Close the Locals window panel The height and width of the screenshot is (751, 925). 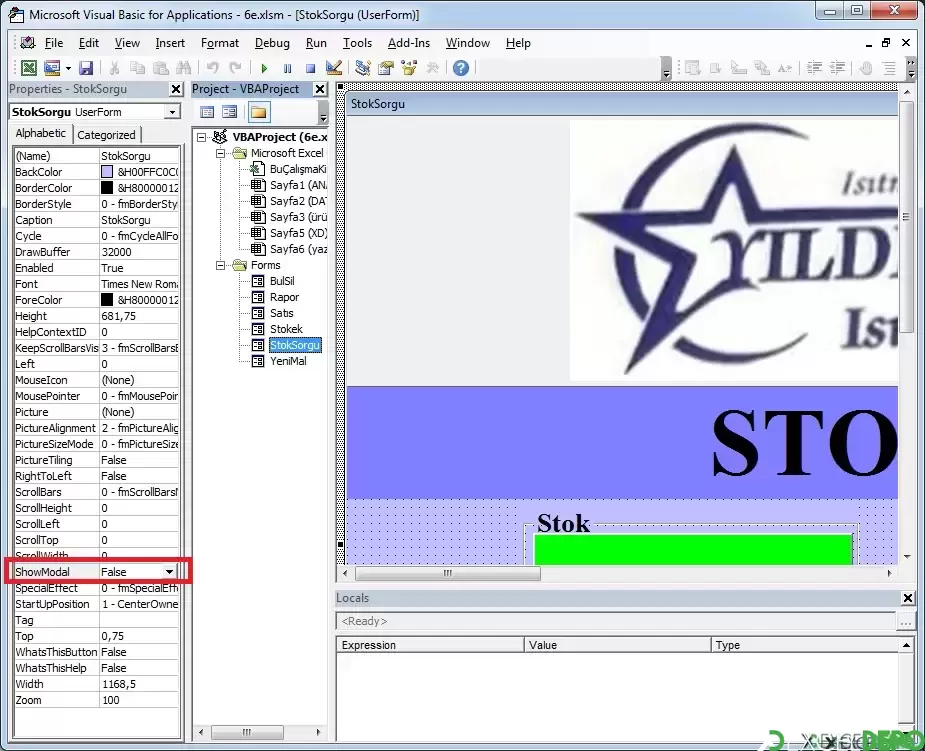[908, 598]
